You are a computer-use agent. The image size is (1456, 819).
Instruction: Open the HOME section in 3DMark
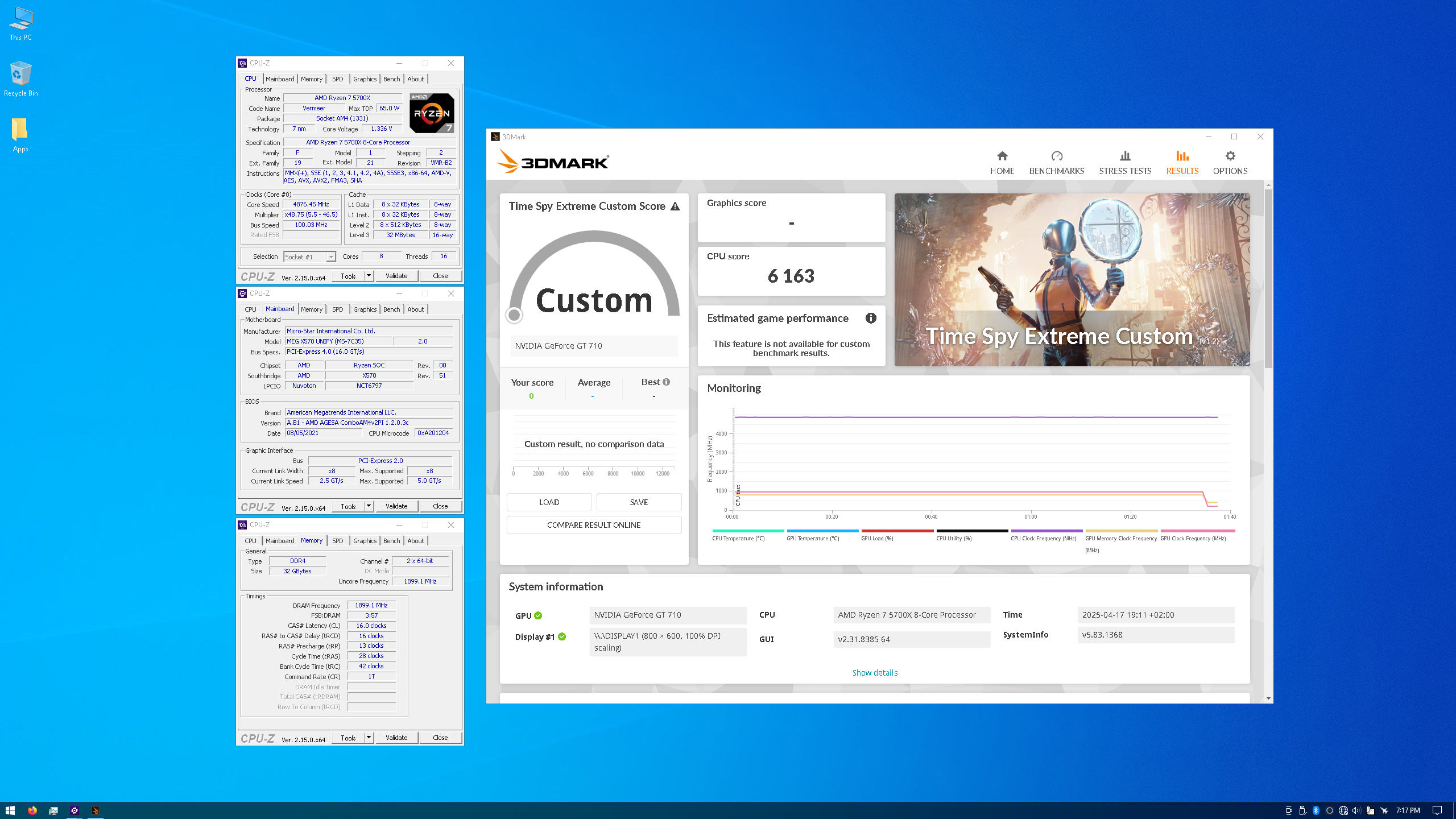[x=1002, y=163]
